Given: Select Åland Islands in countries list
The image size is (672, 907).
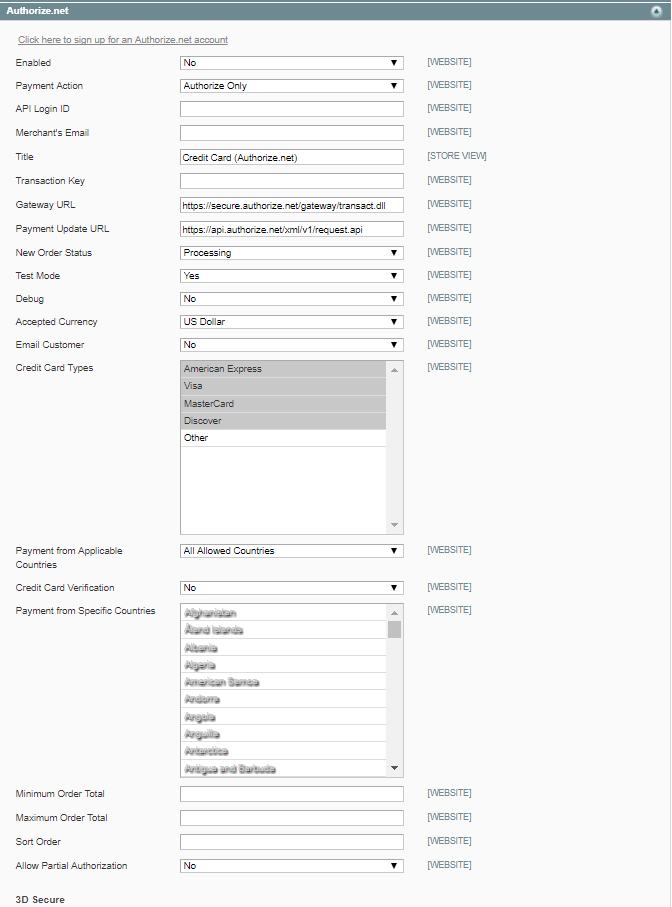Looking at the screenshot, I should point(283,630).
